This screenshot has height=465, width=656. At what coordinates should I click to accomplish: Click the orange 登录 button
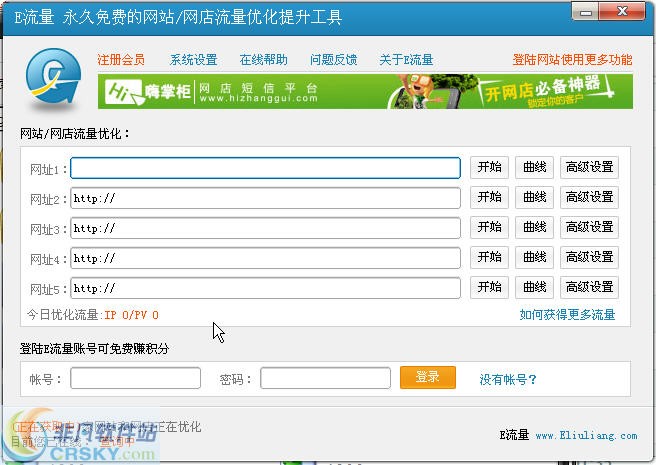428,378
